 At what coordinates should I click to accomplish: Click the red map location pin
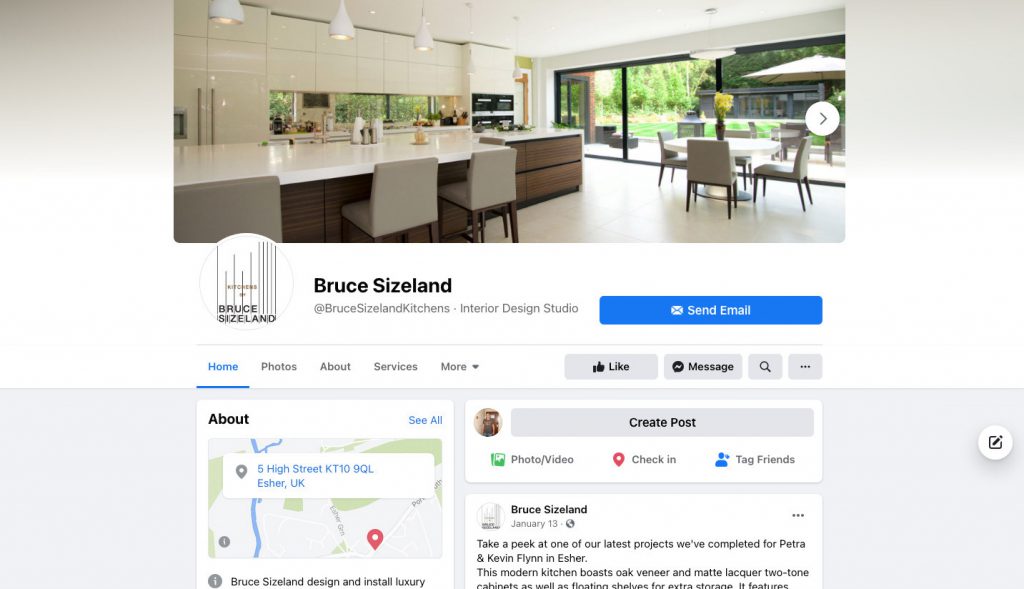tap(375, 539)
